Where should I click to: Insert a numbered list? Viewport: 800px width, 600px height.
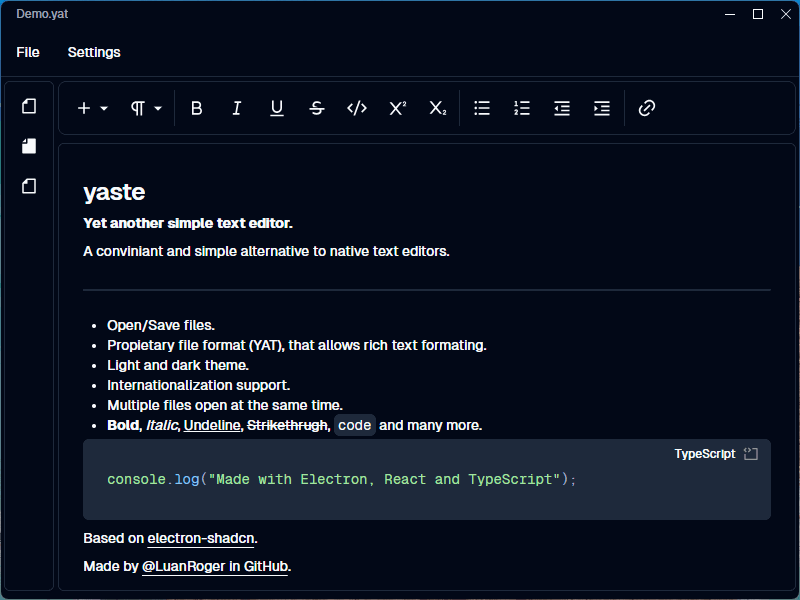click(x=522, y=108)
